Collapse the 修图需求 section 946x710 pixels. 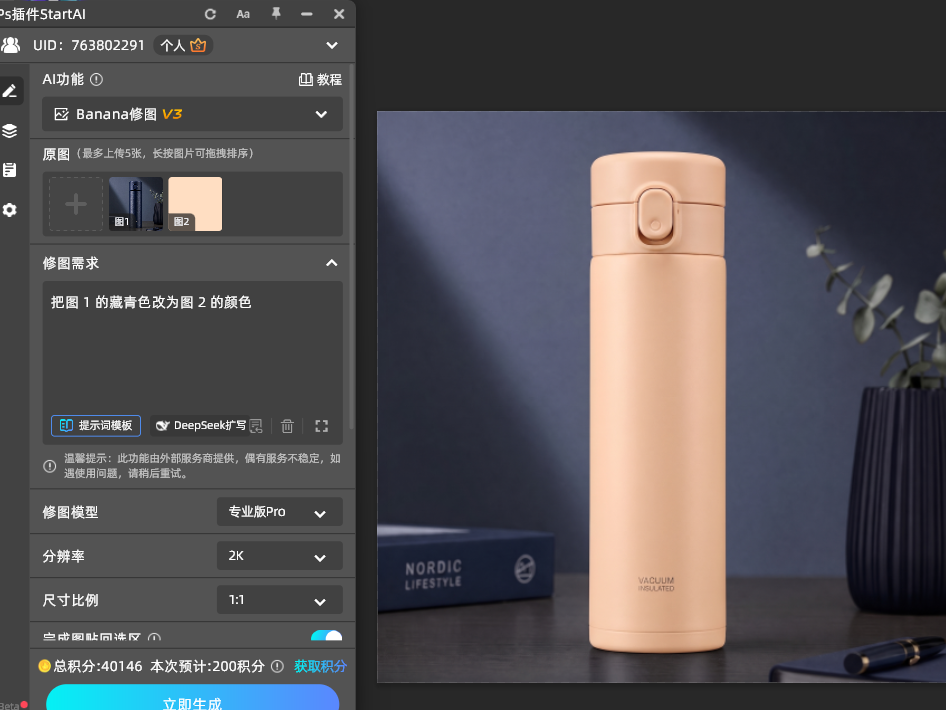click(x=332, y=263)
